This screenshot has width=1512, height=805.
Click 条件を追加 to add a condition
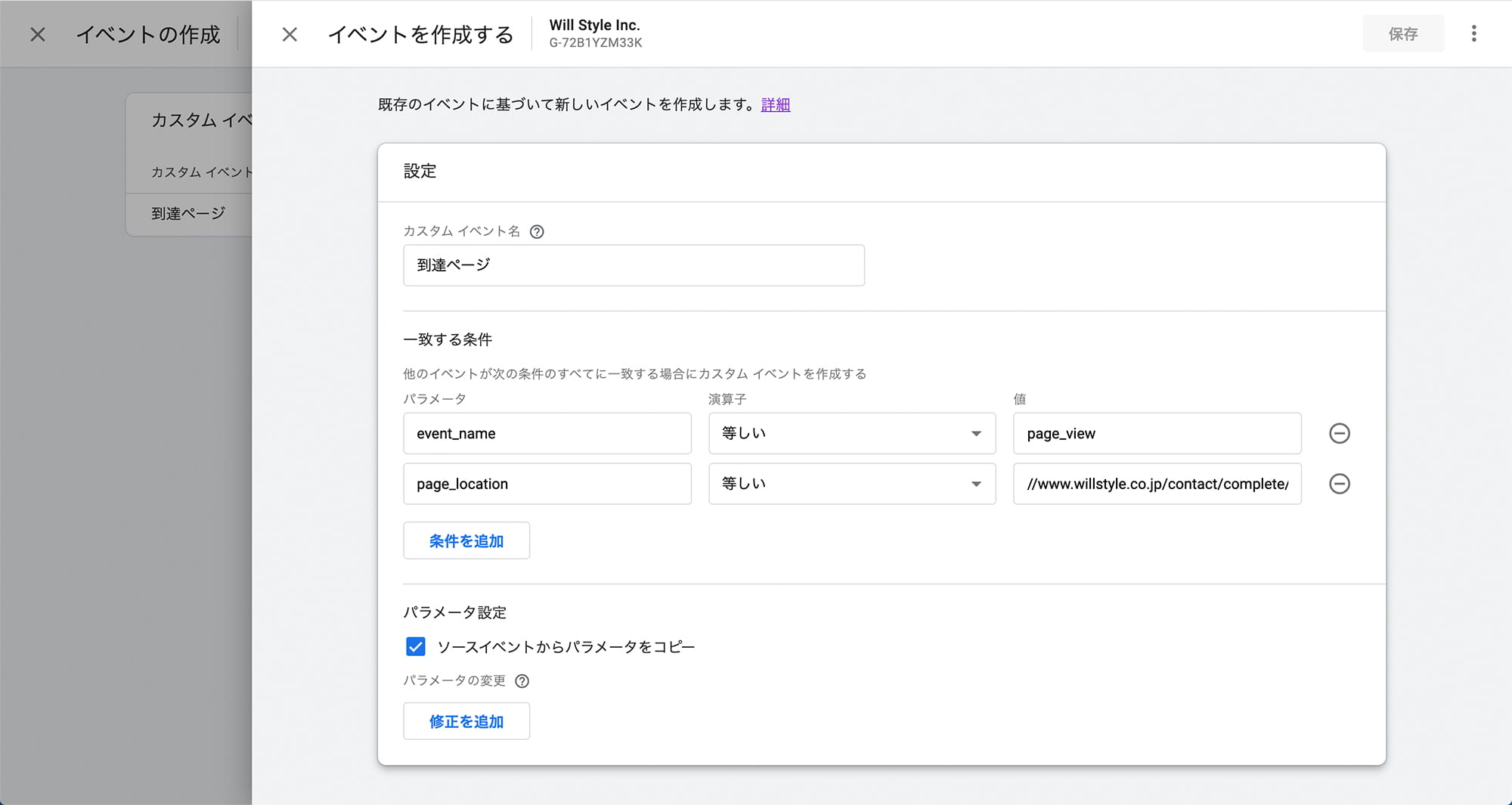[x=466, y=541]
